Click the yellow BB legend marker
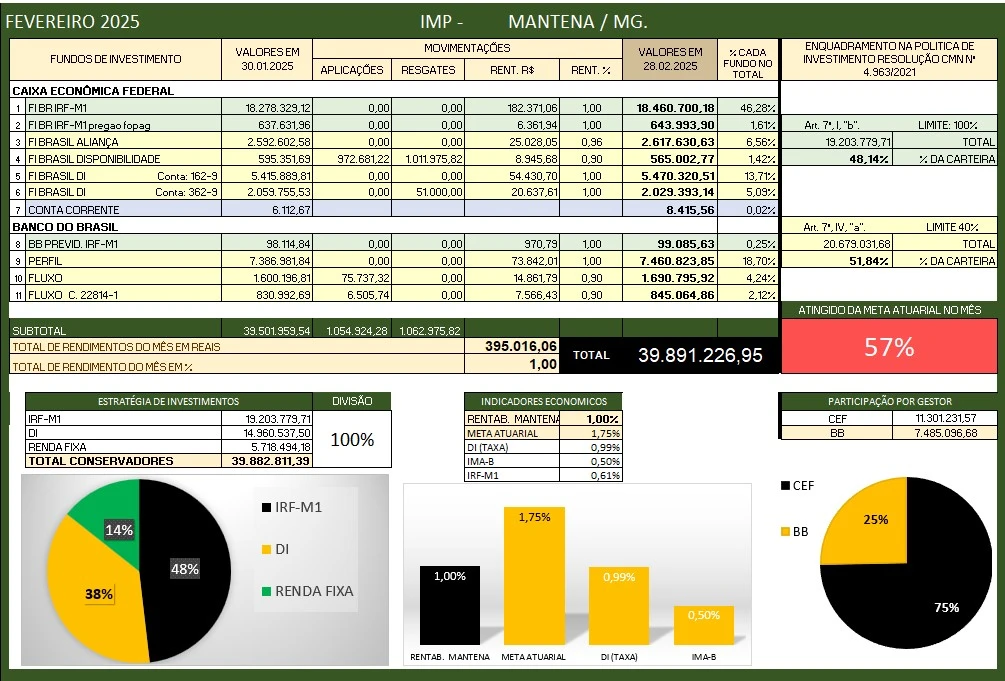Viewport: 1005px width, 681px height. coord(783,531)
